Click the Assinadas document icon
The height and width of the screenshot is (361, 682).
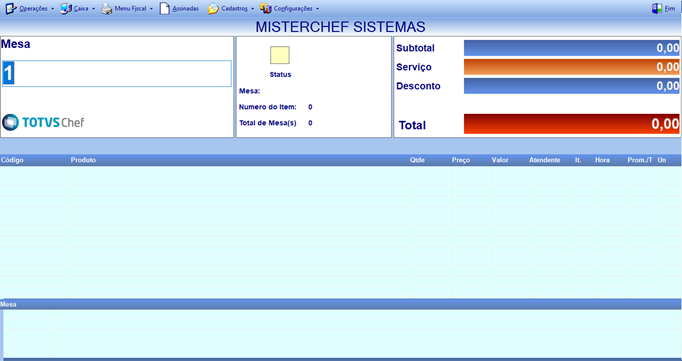(x=164, y=8)
